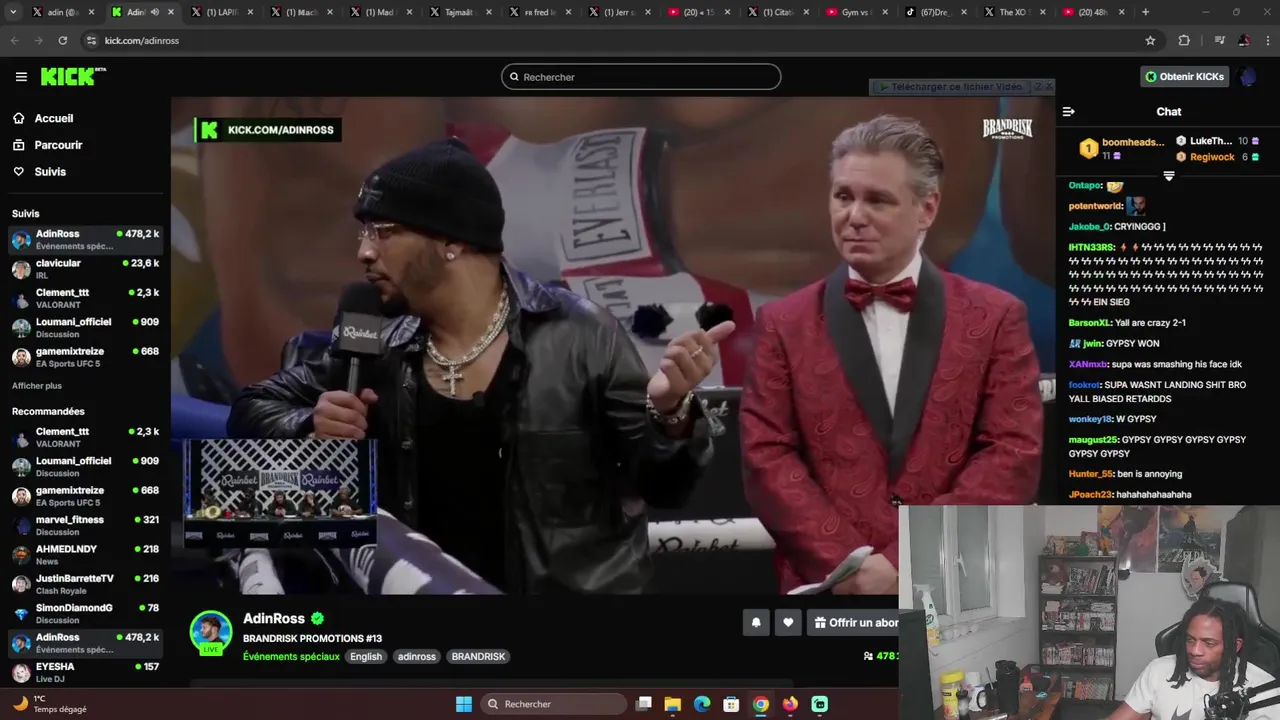1280x720 pixels.
Task: Mute the audio on Kick tab
Action: pos(154,12)
